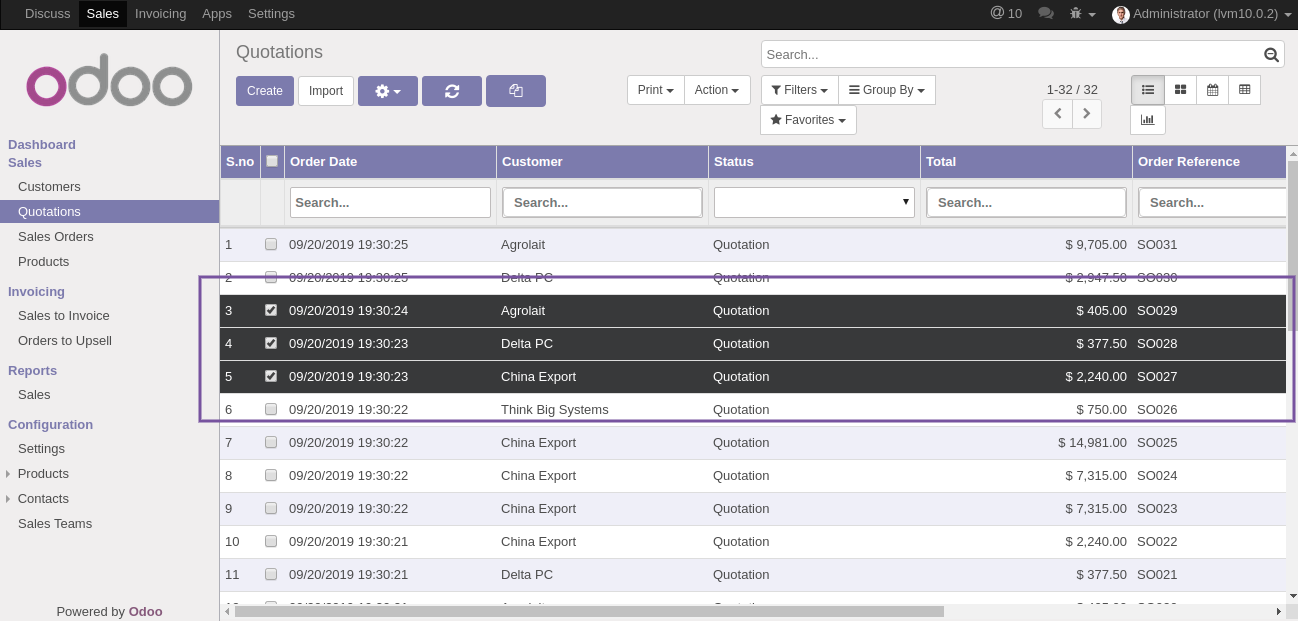The height and width of the screenshot is (621, 1298).
Task: Open the pivot table view icon
Action: (1244, 90)
